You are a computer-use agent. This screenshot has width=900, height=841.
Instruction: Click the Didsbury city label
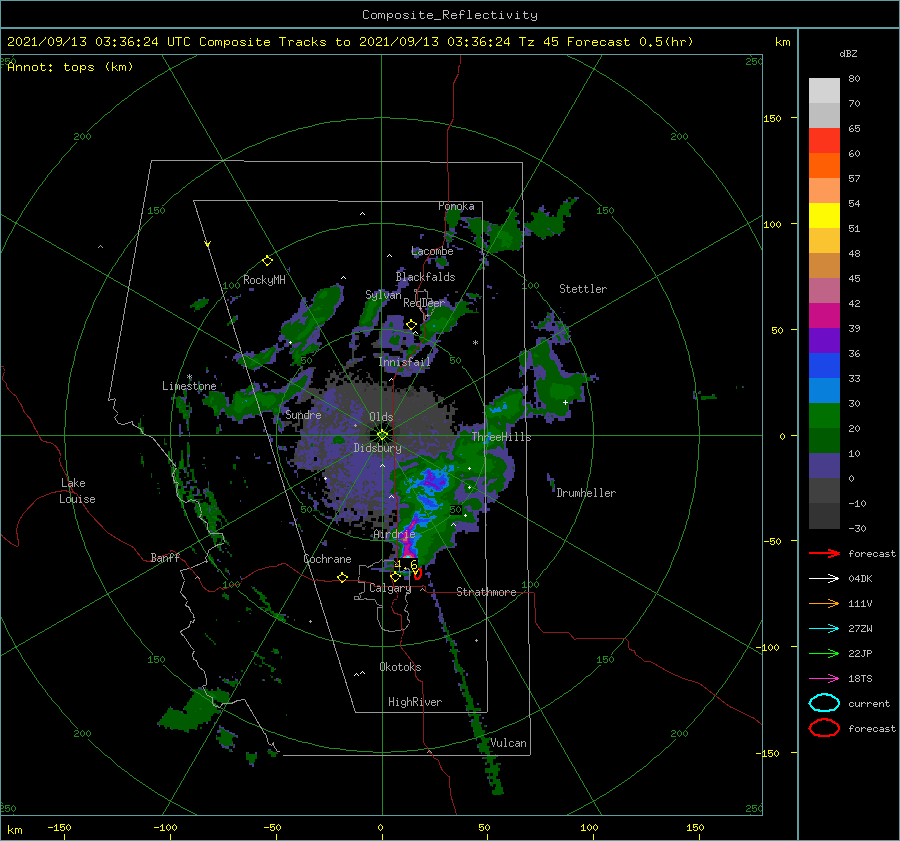pyautogui.click(x=378, y=448)
